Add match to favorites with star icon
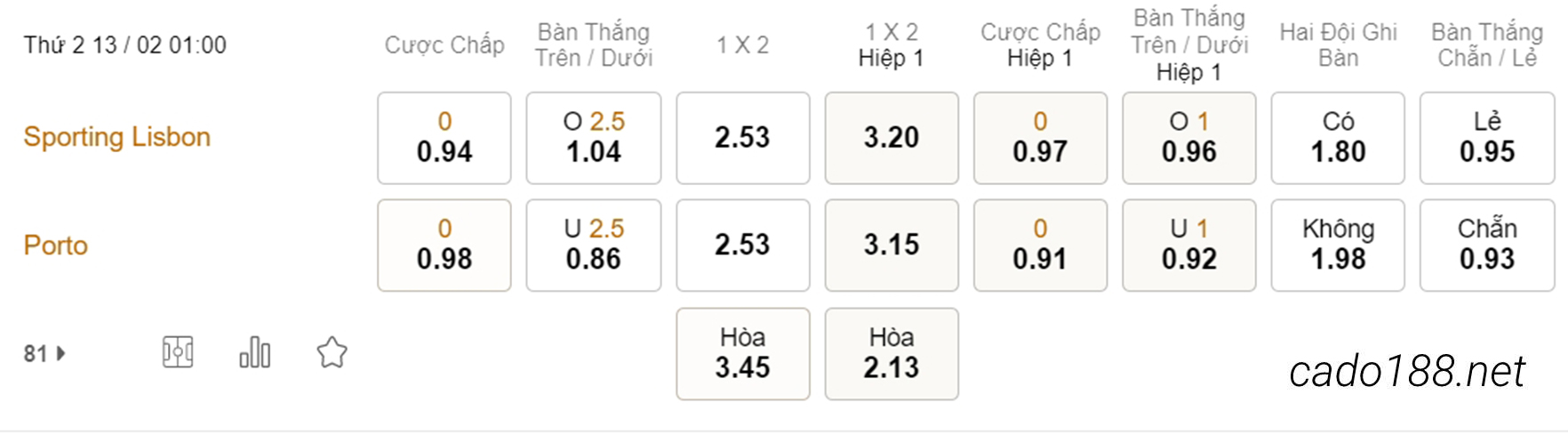Screen dimensions: 1568x443 332,352
